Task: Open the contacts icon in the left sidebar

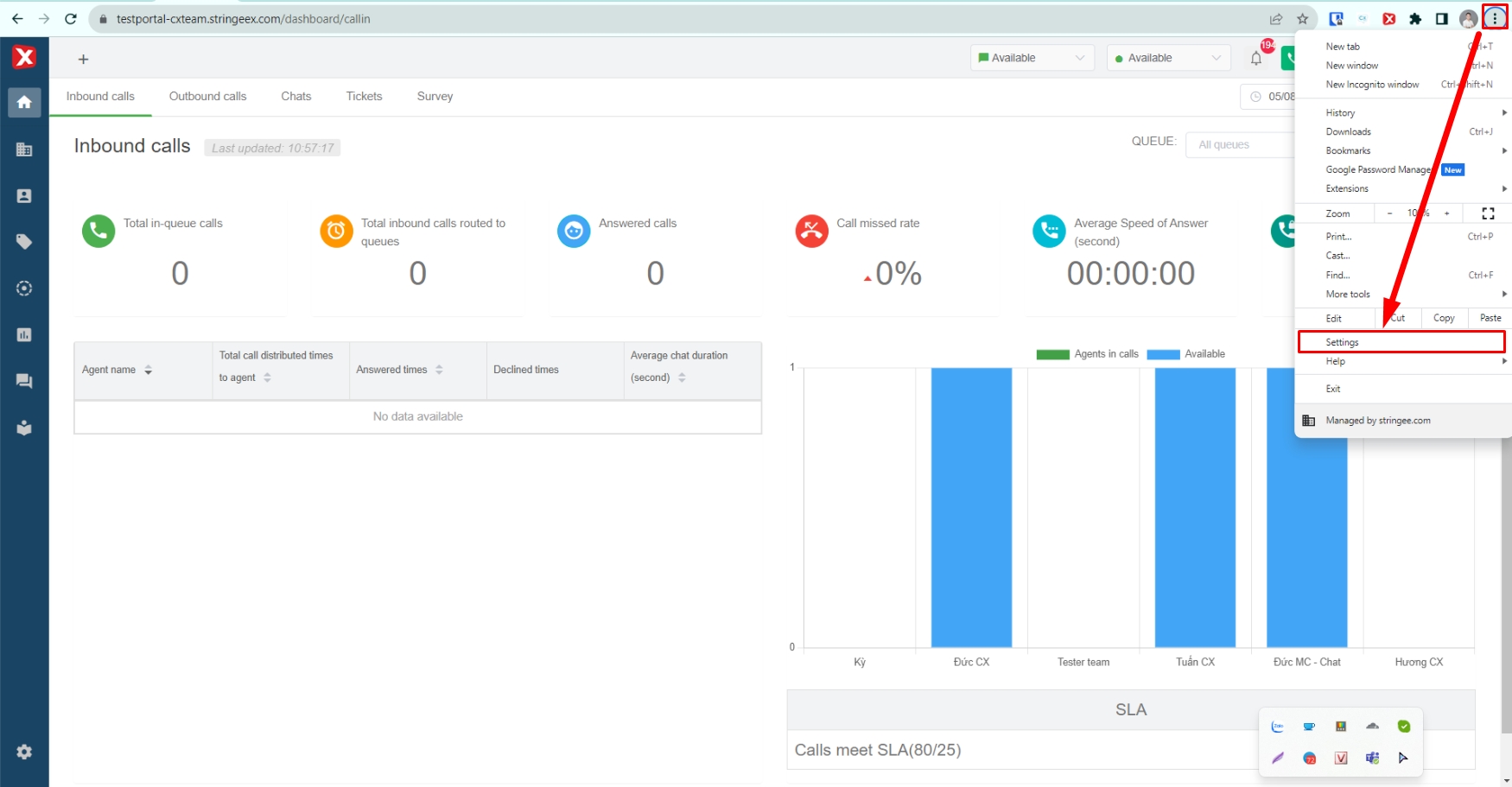Action: [x=24, y=196]
